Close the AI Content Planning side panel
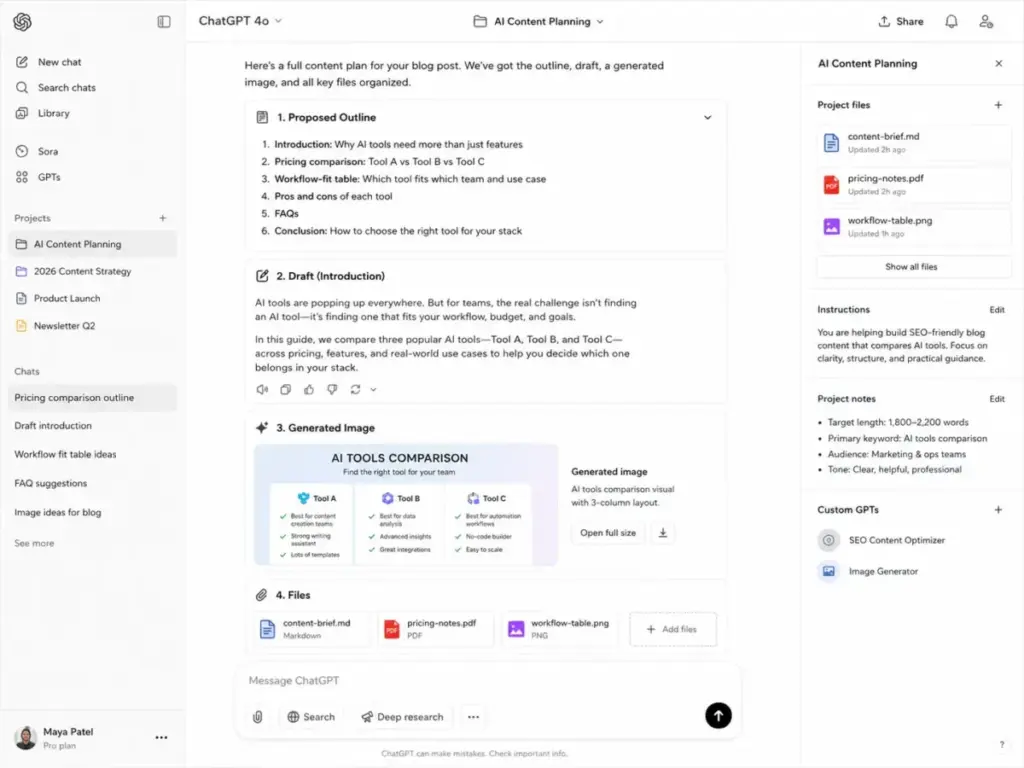This screenshot has width=1024, height=768. [x=999, y=63]
